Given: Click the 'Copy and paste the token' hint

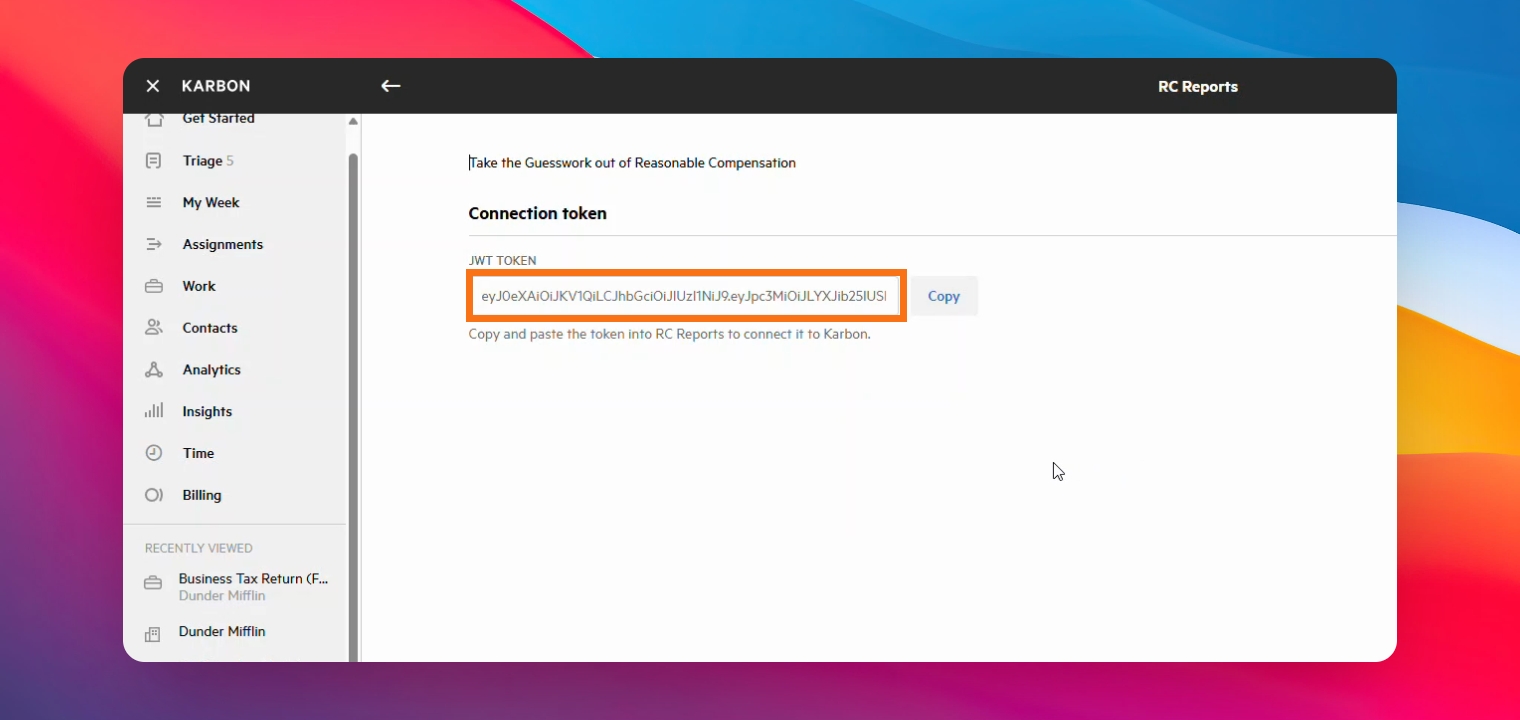Looking at the screenshot, I should tap(669, 334).
